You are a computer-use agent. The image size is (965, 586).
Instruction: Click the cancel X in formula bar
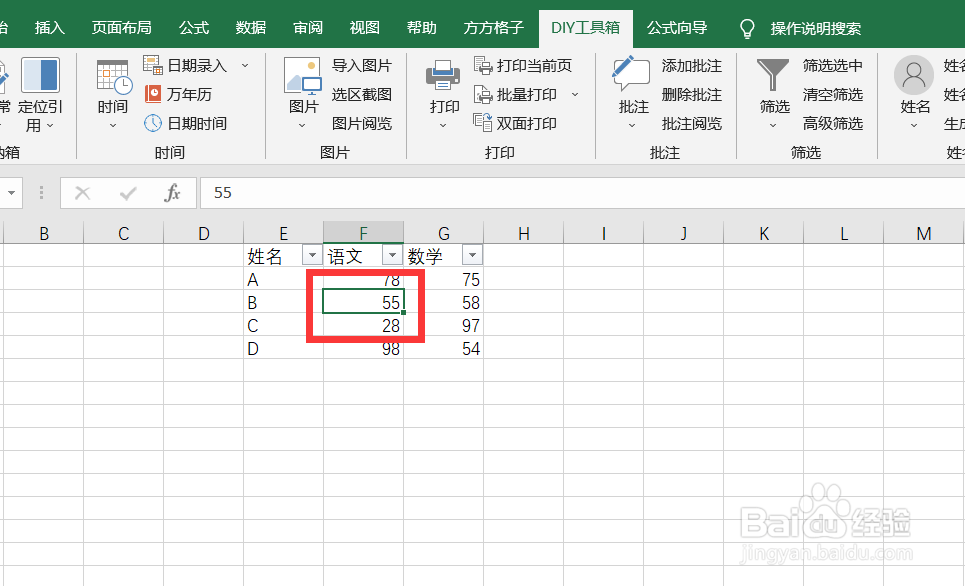[x=82, y=193]
